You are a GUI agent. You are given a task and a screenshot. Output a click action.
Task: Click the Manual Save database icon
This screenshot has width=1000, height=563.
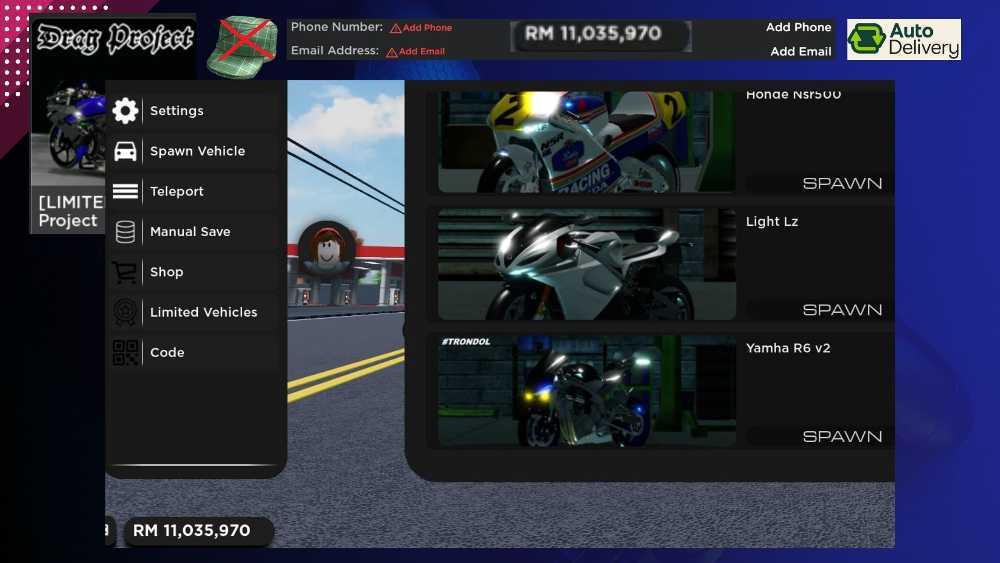tap(125, 231)
